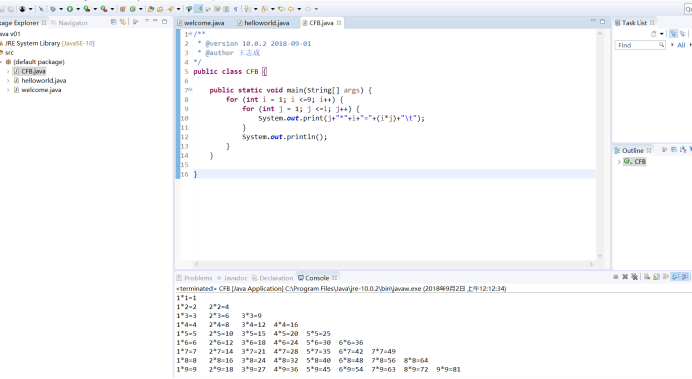692x379 pixels.
Task: Click the Previous Annotation icon
Action: pyautogui.click(x=264, y=9)
